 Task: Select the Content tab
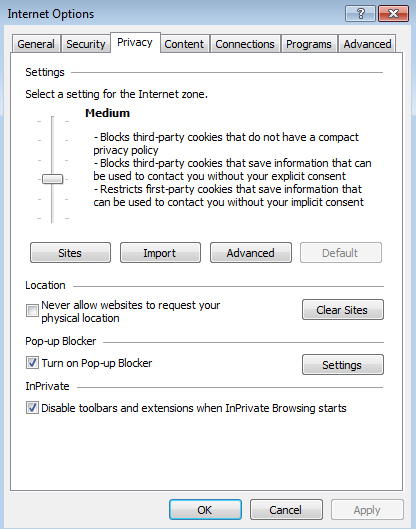[x=184, y=44]
